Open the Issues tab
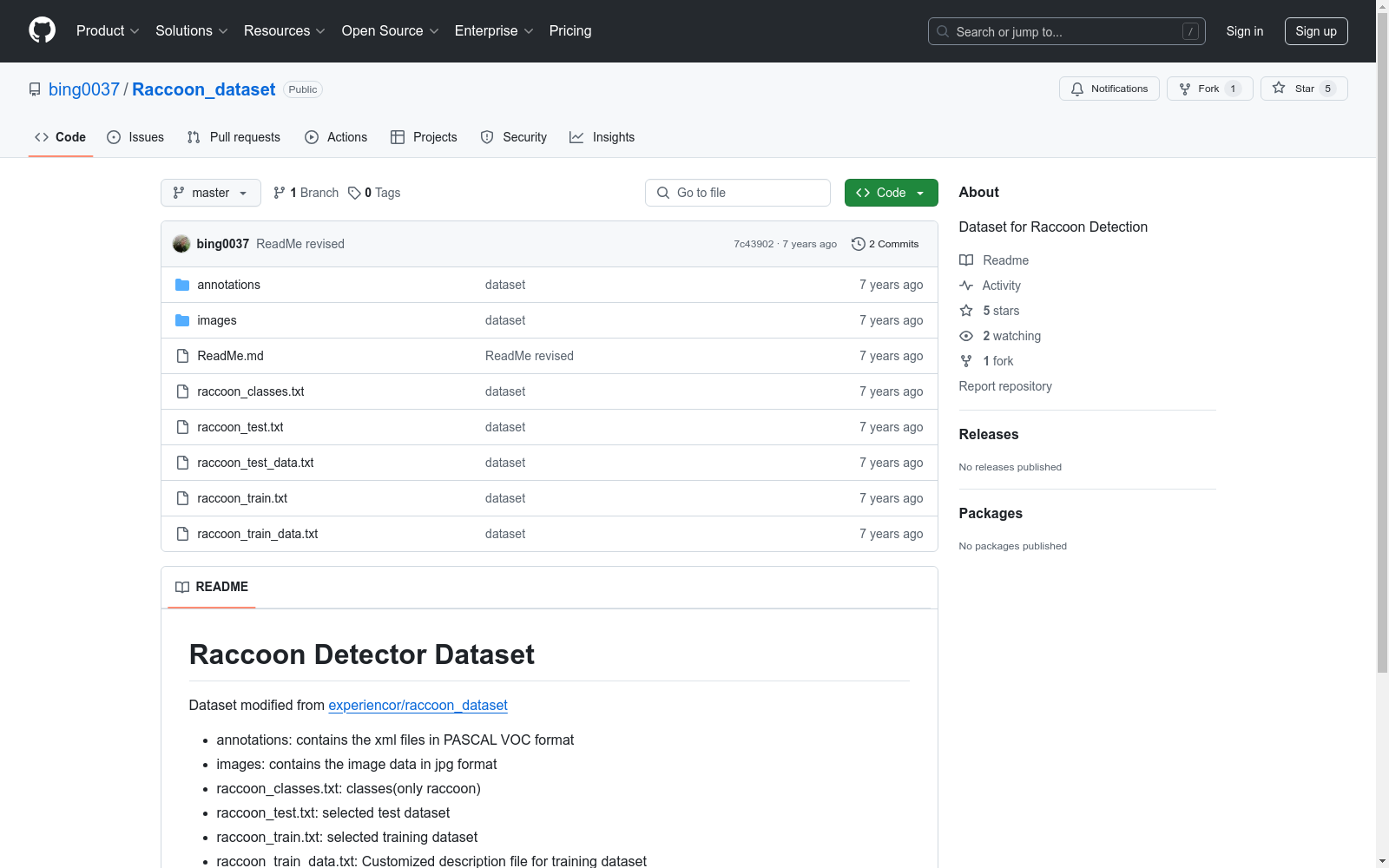Image resolution: width=1389 pixels, height=868 pixels. tap(135, 137)
